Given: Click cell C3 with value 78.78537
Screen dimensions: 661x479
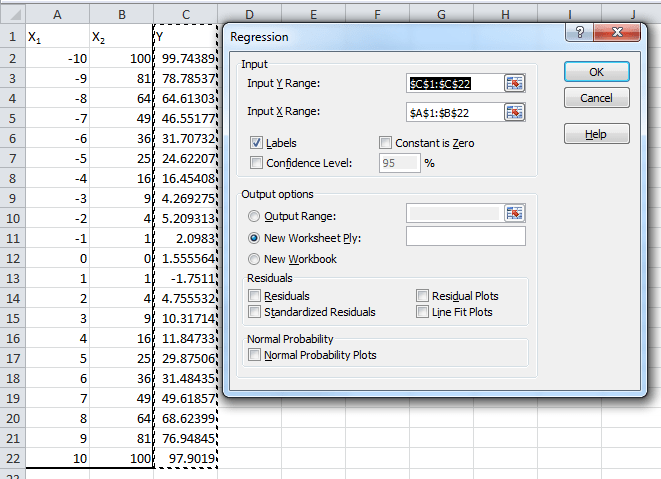Looking at the screenshot, I should click(x=185, y=78).
